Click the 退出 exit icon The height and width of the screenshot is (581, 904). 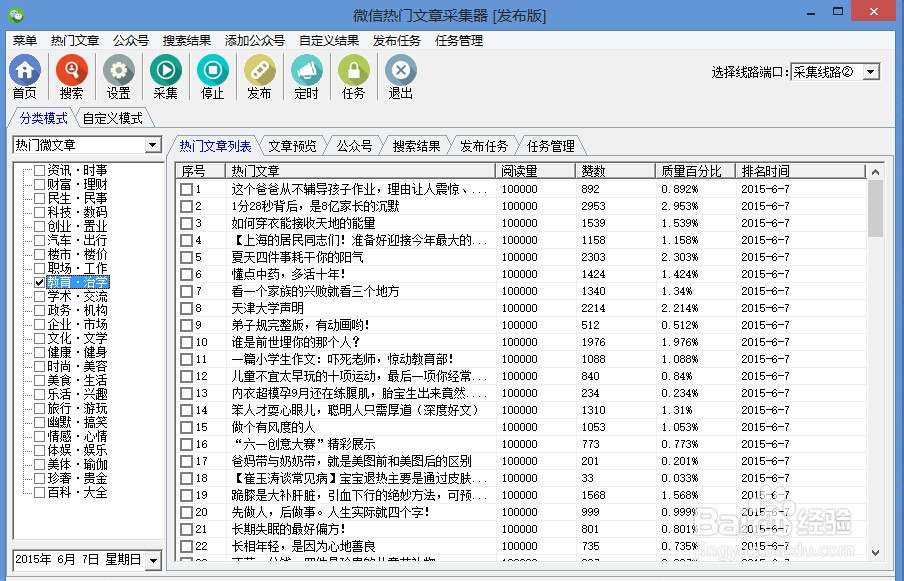(400, 70)
